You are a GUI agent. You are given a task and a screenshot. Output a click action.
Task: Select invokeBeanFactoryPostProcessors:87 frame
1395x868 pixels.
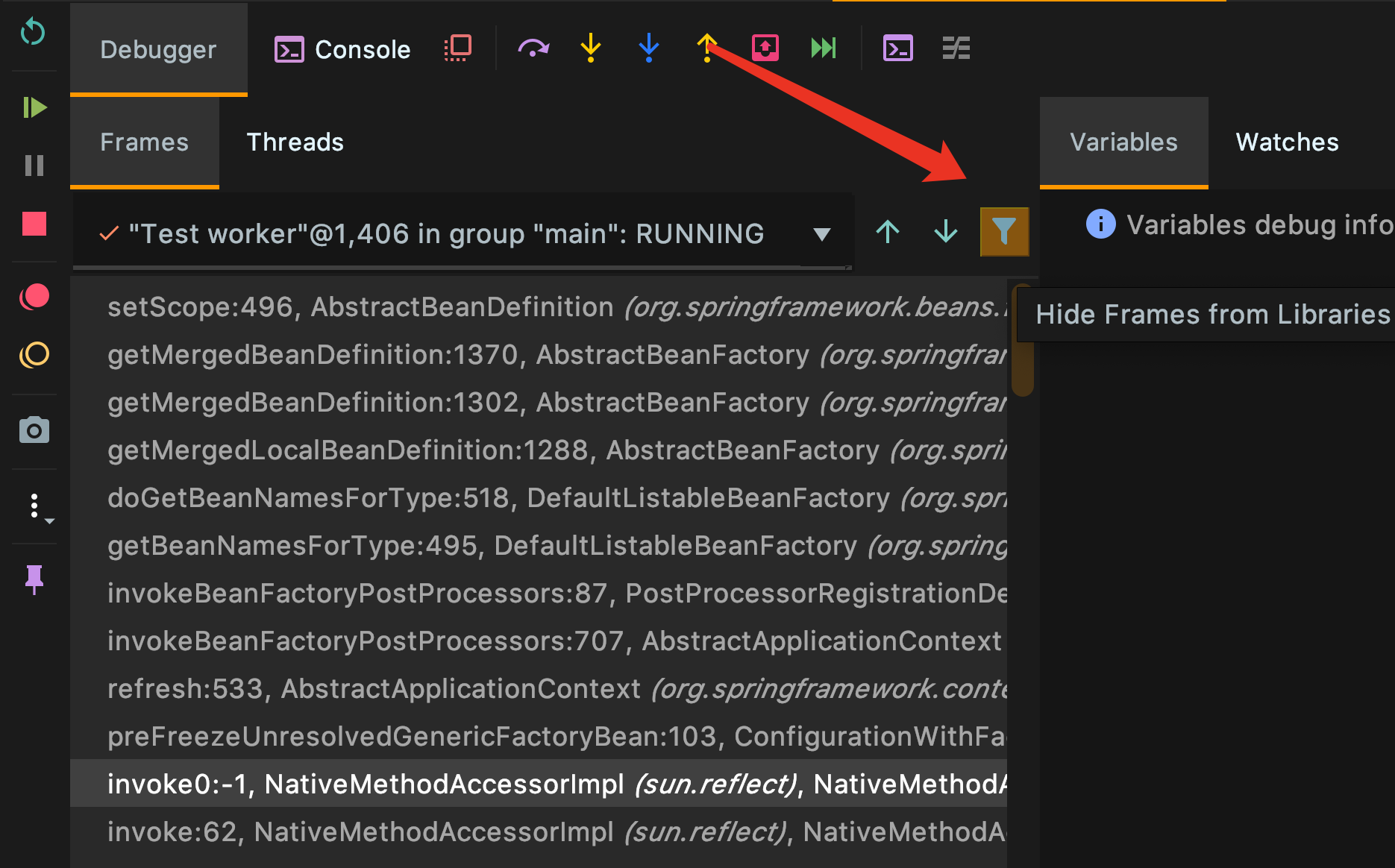pos(539,594)
